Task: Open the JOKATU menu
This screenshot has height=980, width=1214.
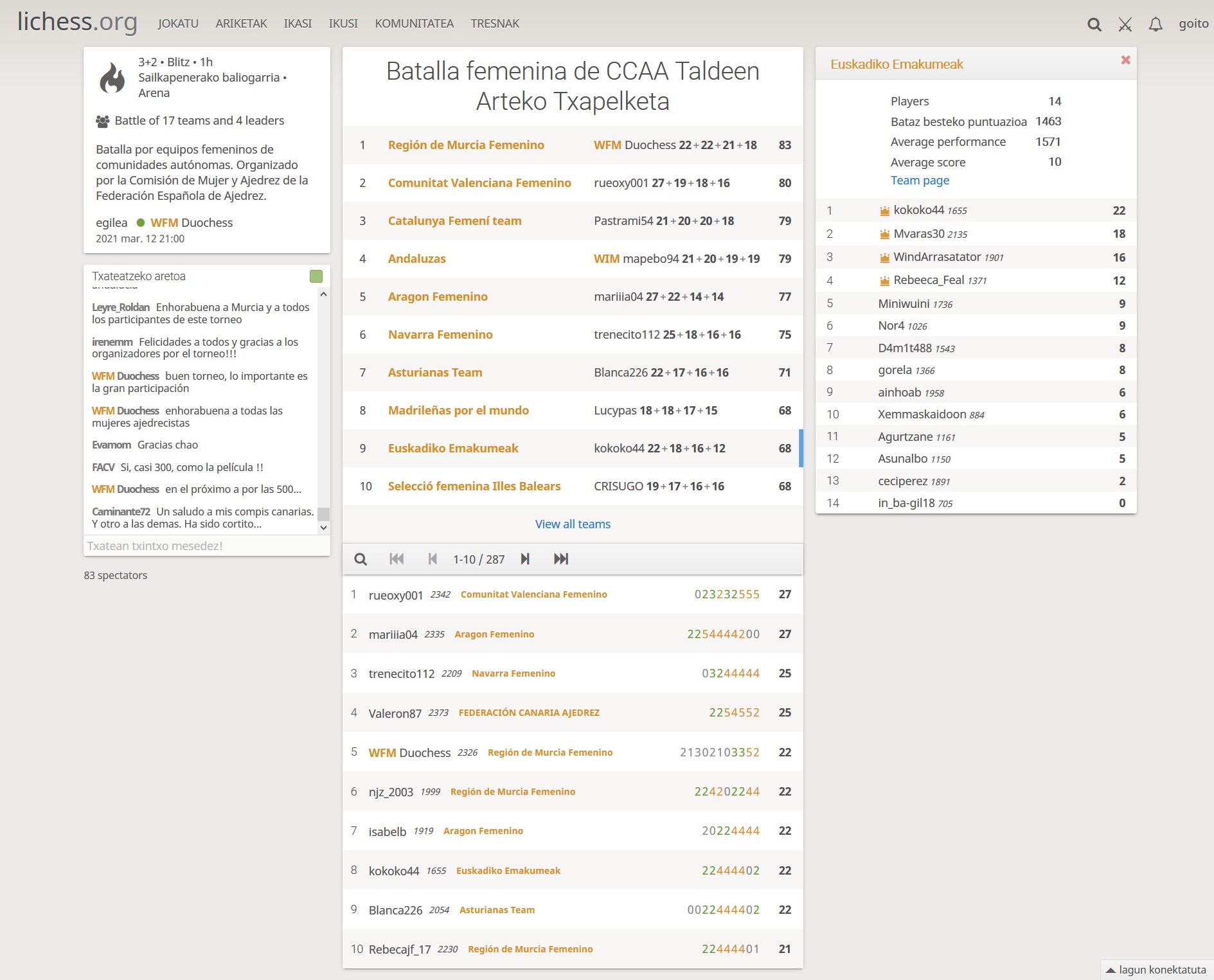Action: click(x=178, y=24)
